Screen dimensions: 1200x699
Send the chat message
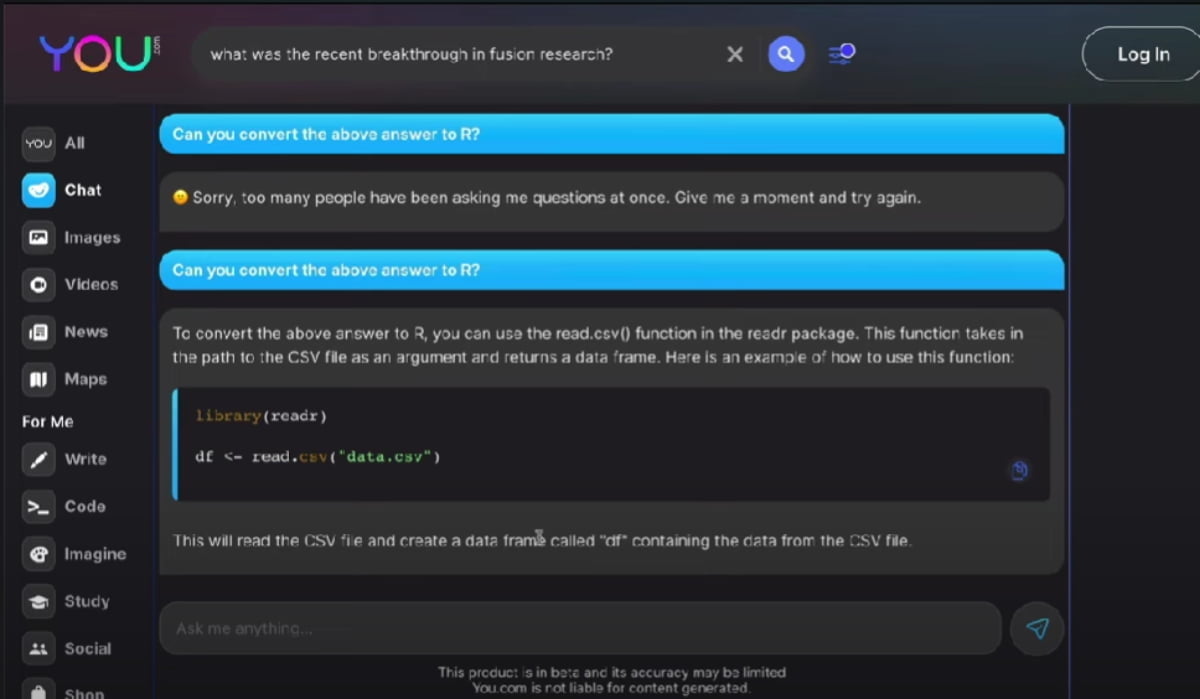coord(1037,628)
